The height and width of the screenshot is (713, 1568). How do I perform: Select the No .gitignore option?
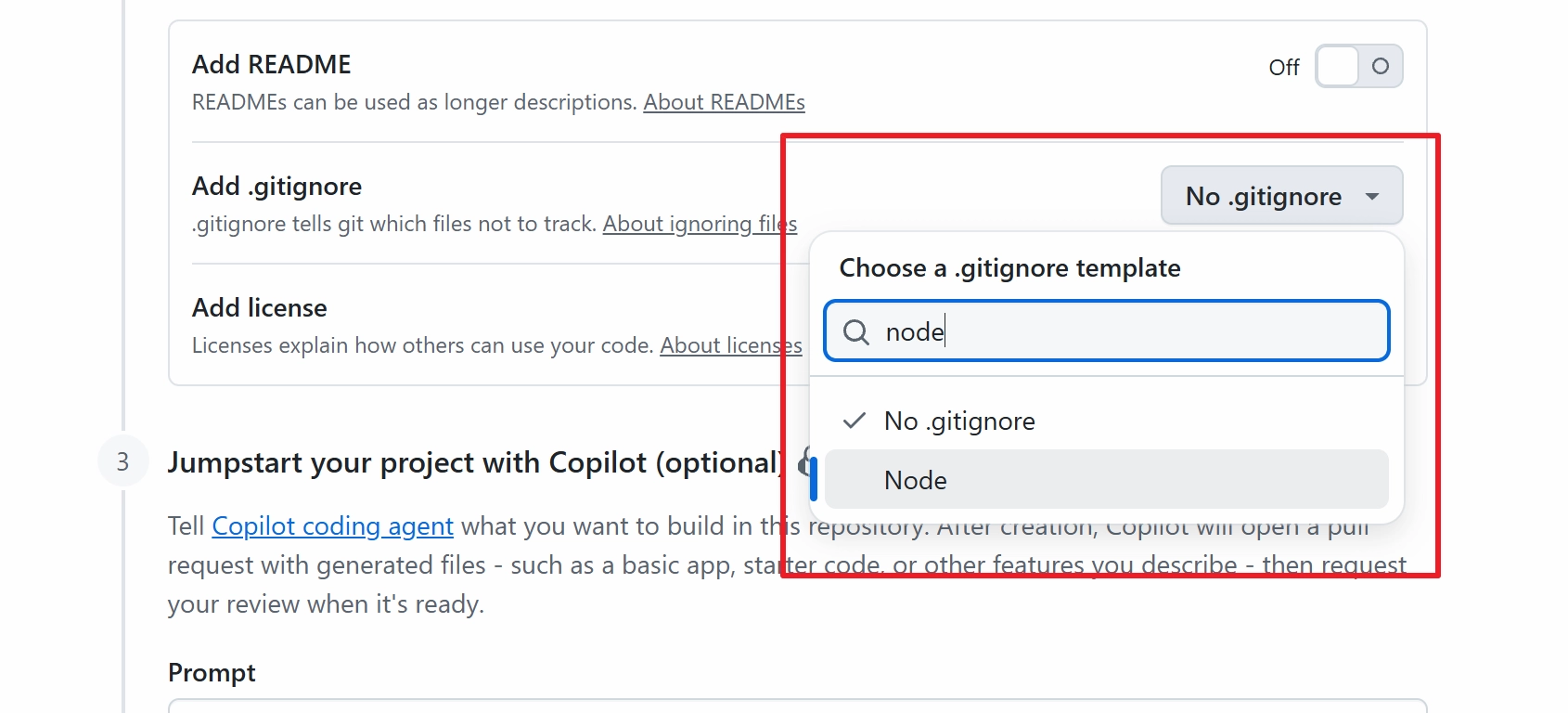pos(959,421)
